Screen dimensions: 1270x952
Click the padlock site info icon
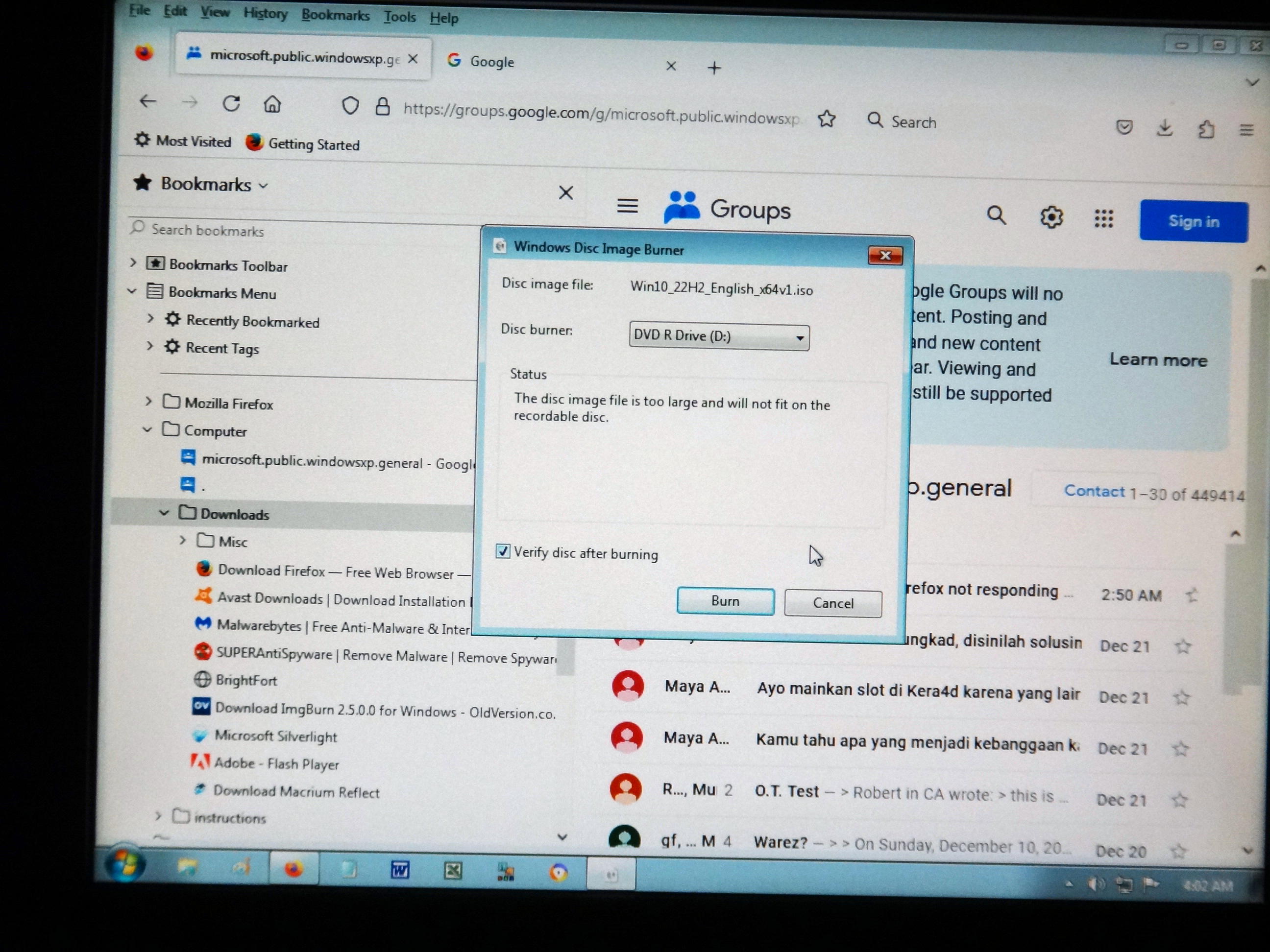pyautogui.click(x=382, y=107)
